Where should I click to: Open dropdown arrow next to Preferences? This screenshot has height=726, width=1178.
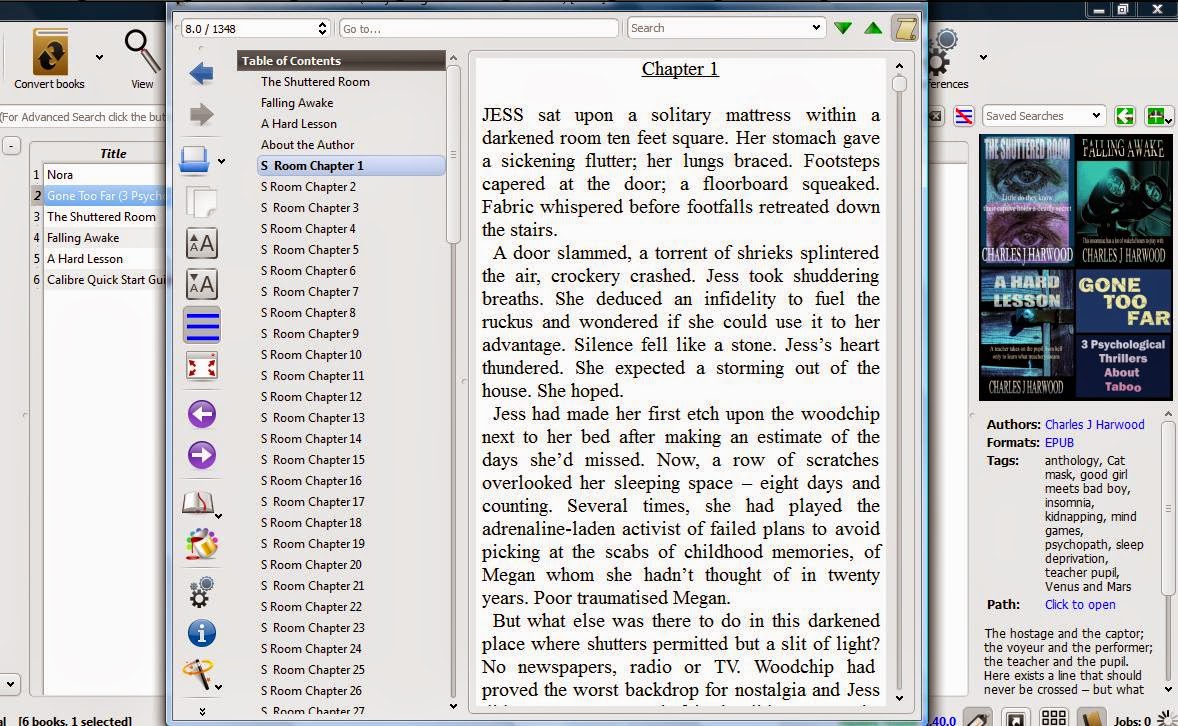983,57
